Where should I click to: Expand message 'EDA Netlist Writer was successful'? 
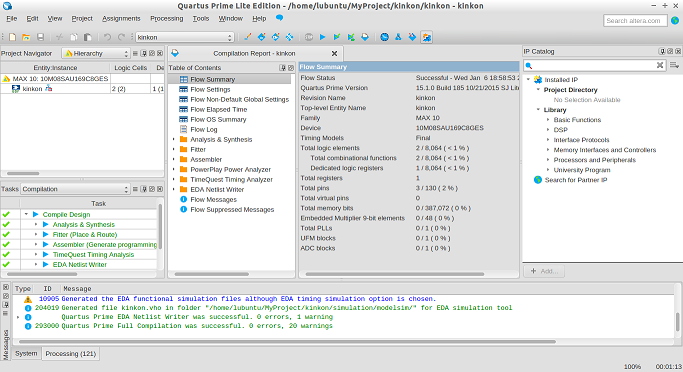pyautogui.click(x=18, y=317)
